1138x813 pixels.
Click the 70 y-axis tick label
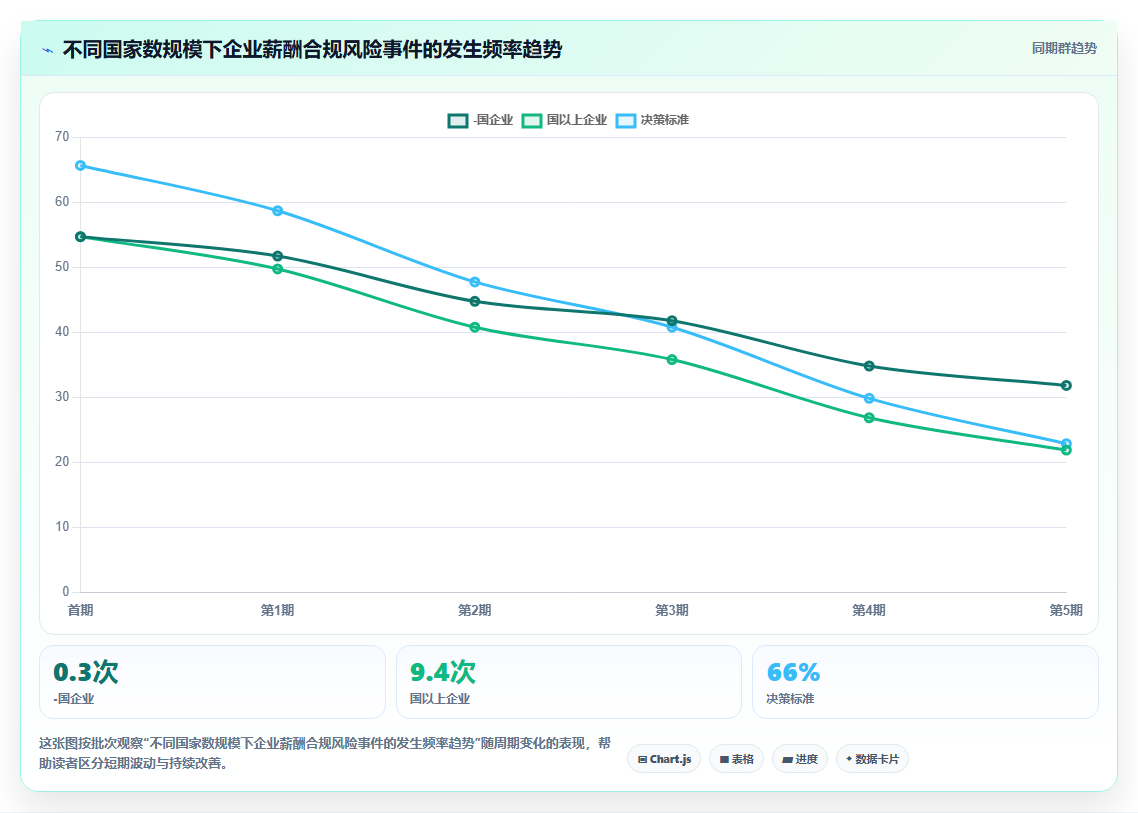[62, 137]
